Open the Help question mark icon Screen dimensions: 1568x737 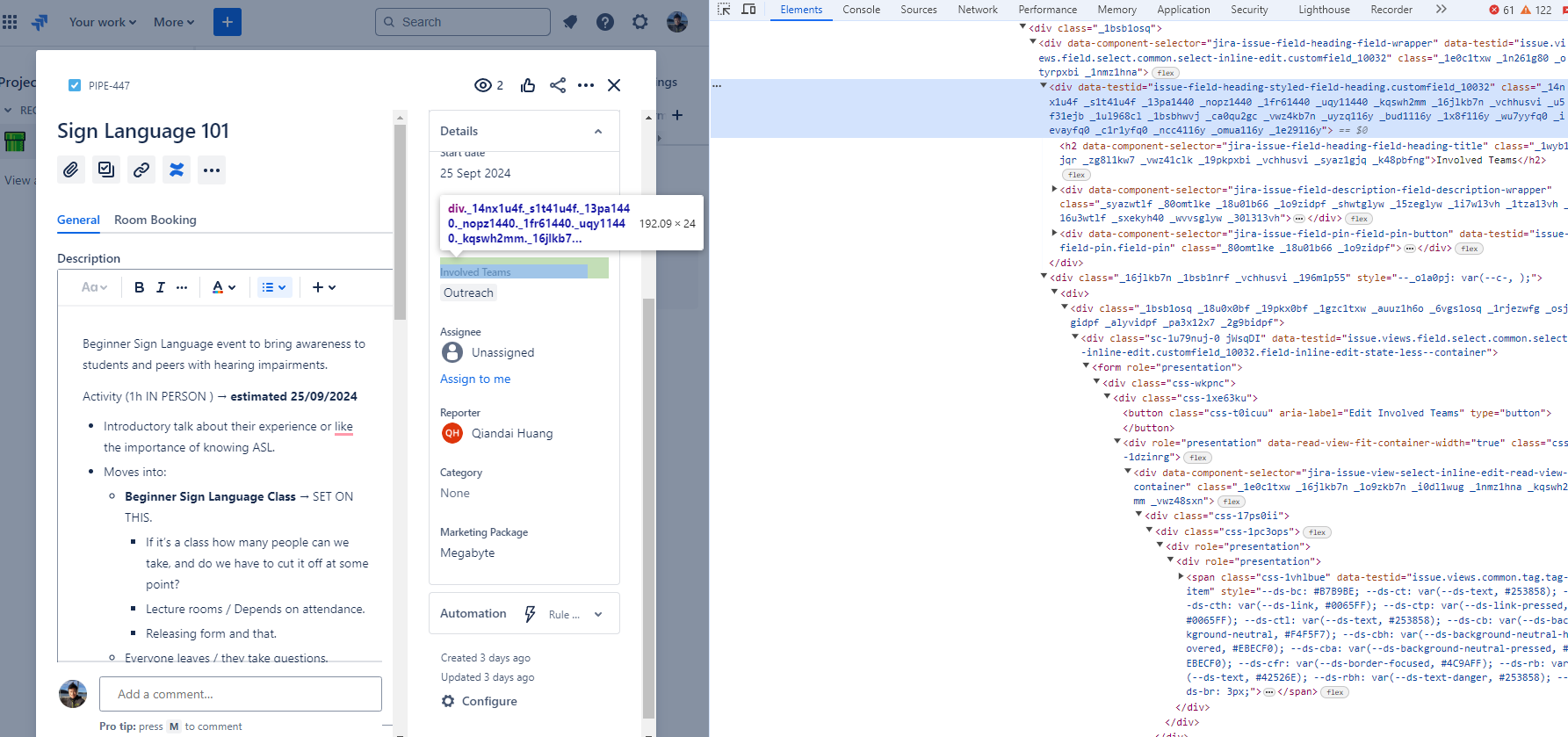(x=605, y=22)
